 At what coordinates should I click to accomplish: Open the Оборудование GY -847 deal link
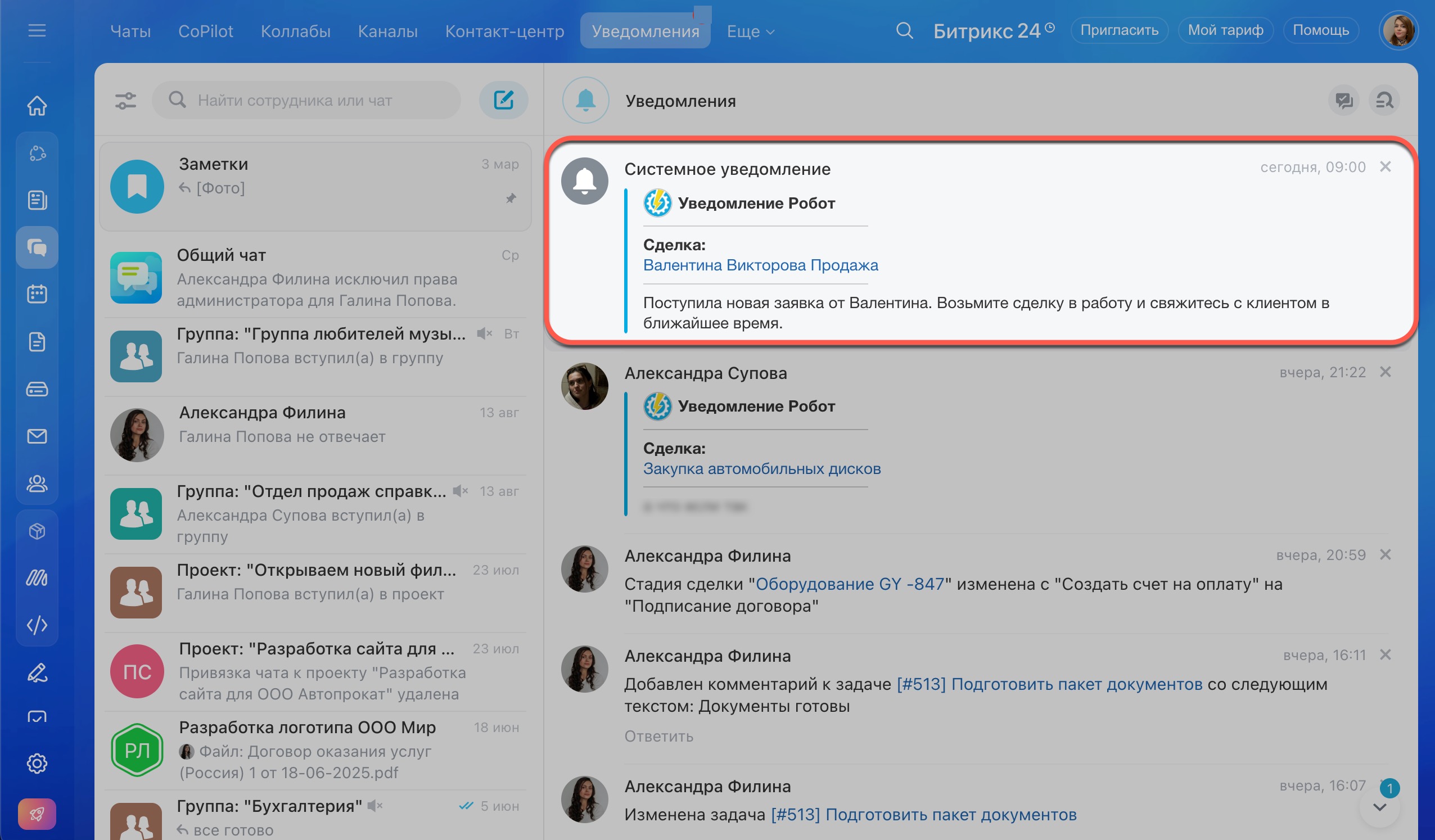pos(849,584)
